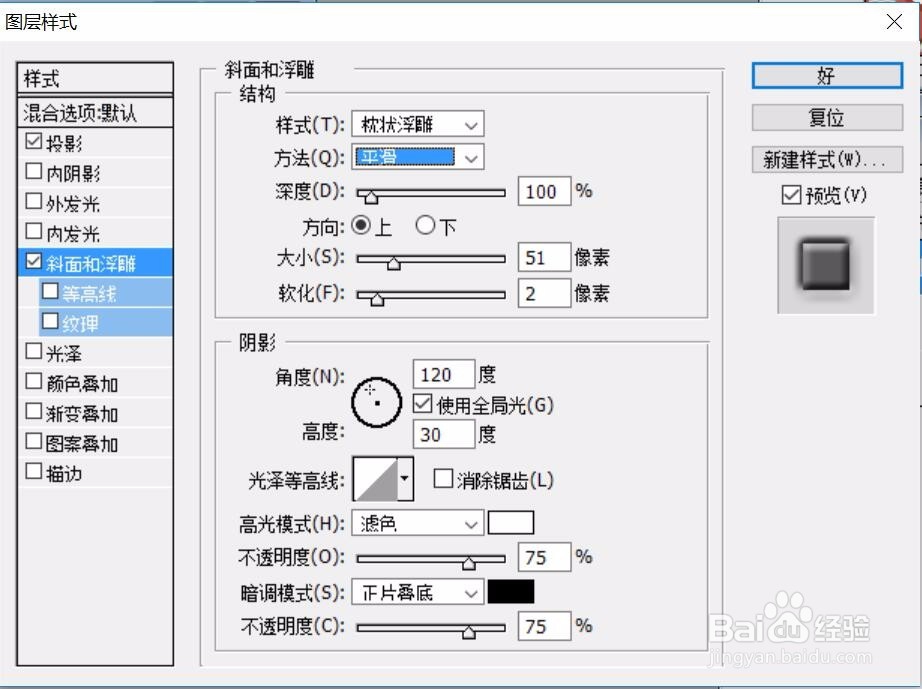Toggle the 使用全局光 global light checkbox
The image size is (922, 689).
tap(422, 404)
